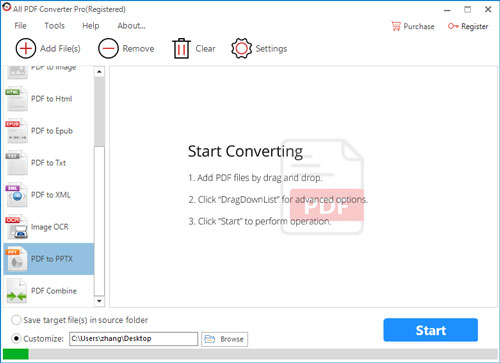Click the sidebar scroll up arrow
500x363 pixels.
[x=99, y=72]
